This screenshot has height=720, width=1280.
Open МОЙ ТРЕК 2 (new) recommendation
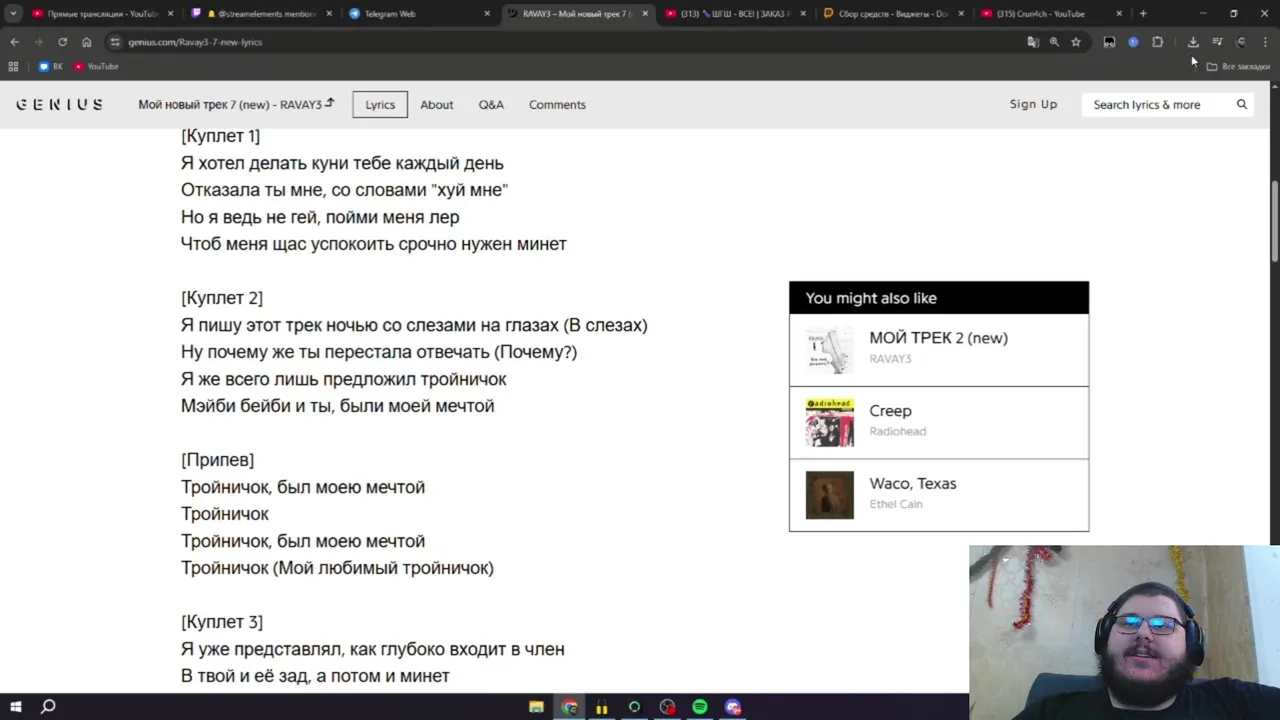[x=939, y=350]
